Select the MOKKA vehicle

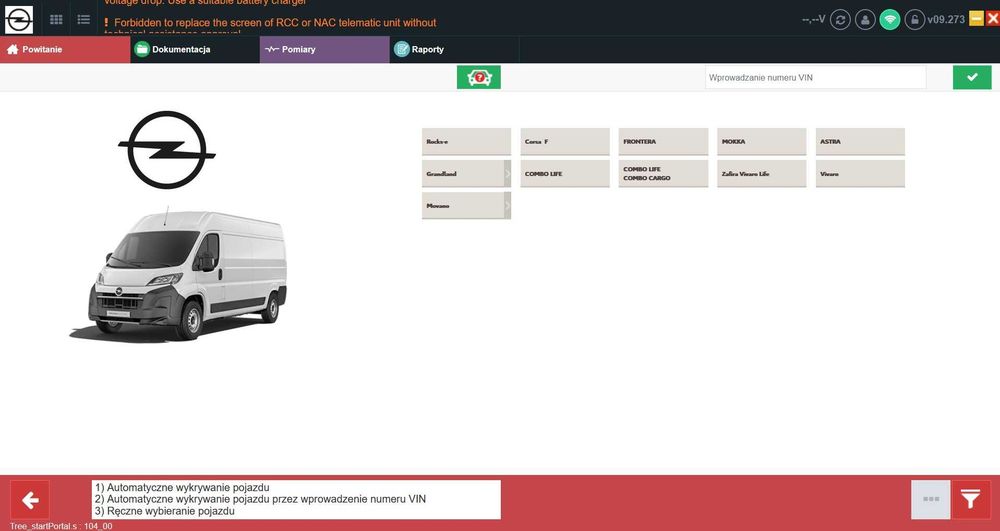coord(761,142)
